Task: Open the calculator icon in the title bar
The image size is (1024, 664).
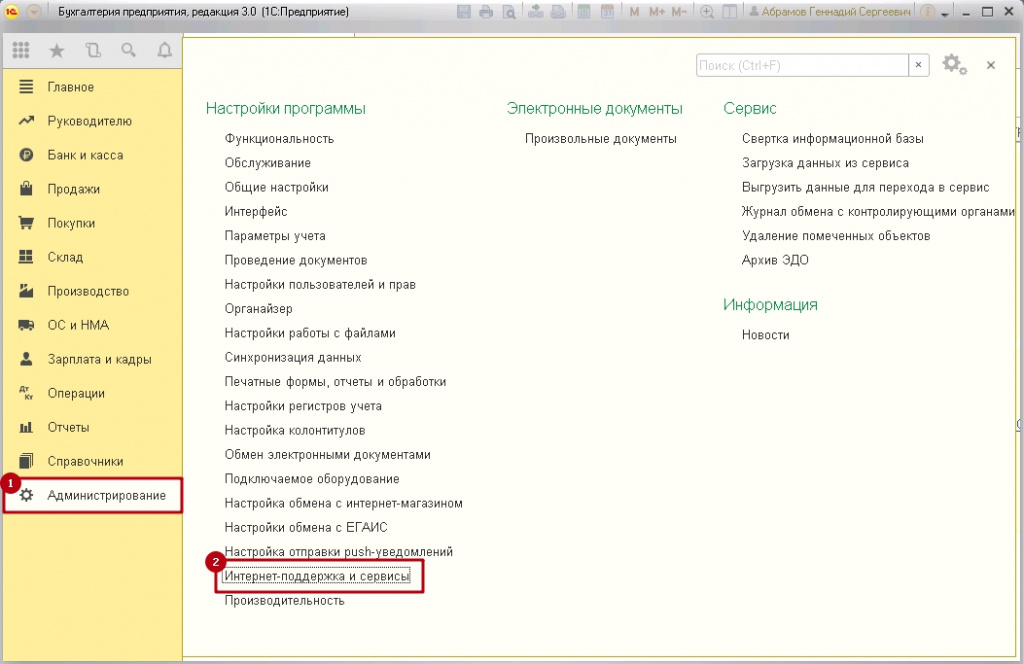Action: (x=584, y=12)
